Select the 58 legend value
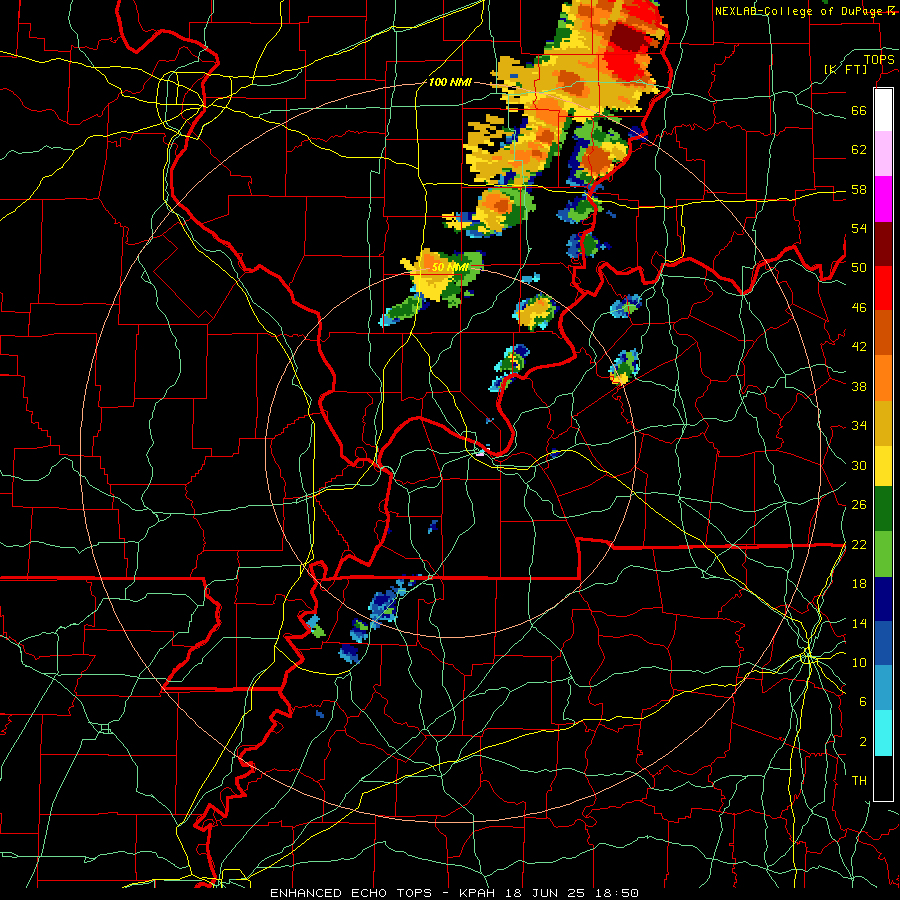 (x=859, y=189)
